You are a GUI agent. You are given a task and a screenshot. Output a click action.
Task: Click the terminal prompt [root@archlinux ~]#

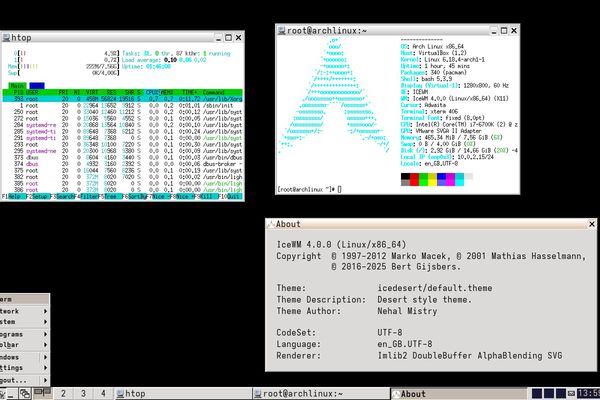click(306, 189)
